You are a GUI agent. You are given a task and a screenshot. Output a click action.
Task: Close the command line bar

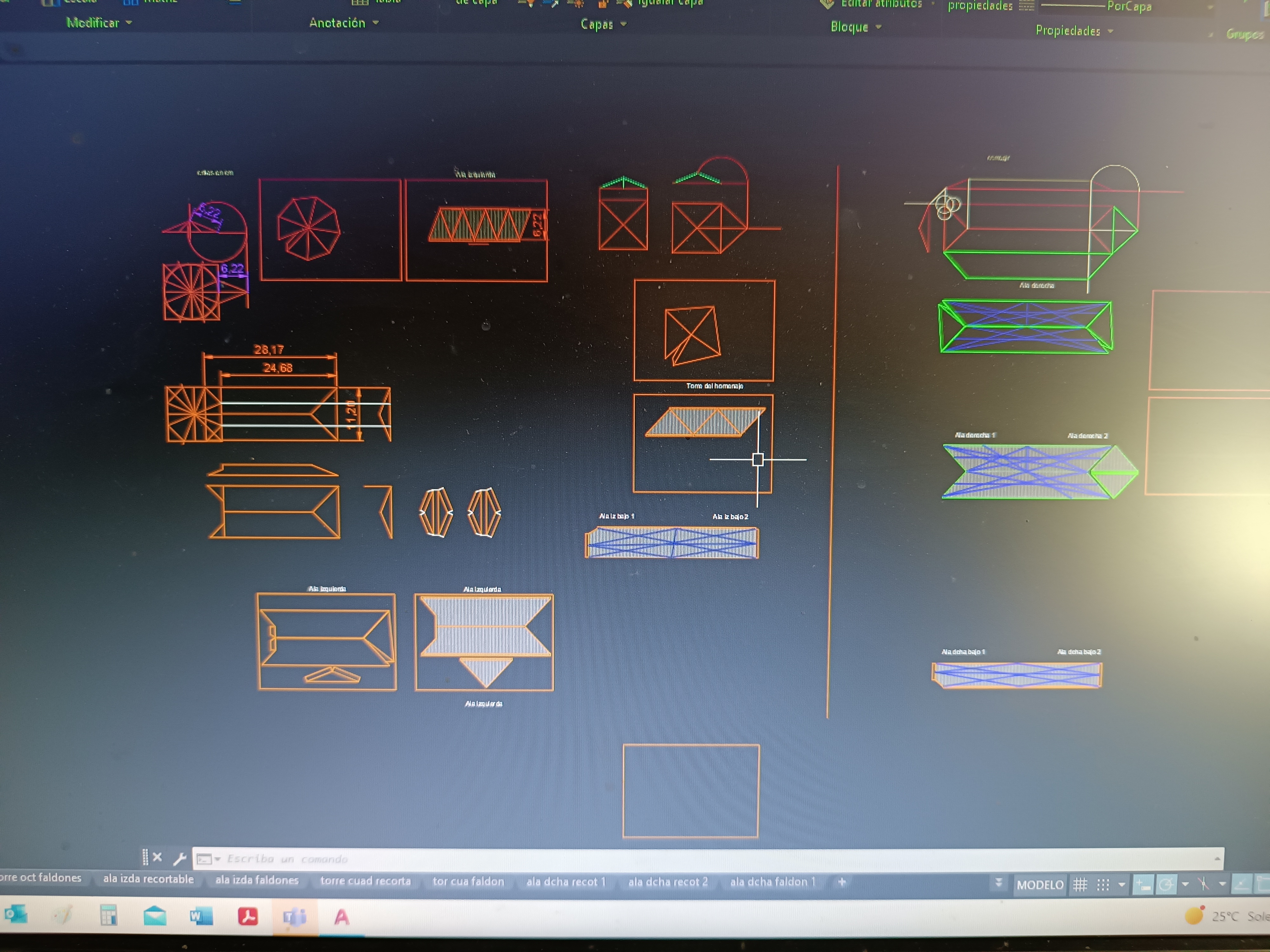click(157, 857)
